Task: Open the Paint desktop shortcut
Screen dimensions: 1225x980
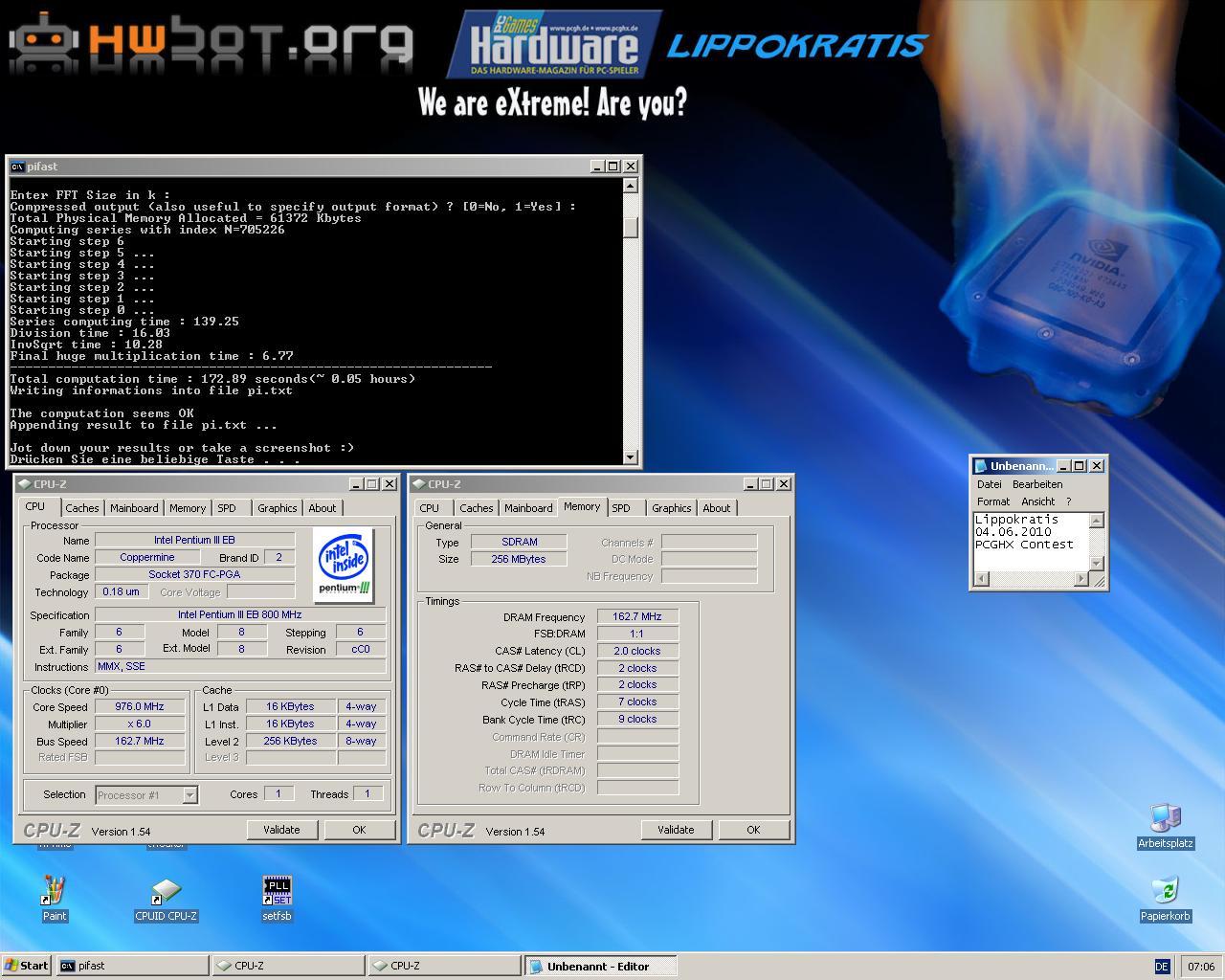Action: tap(55, 898)
